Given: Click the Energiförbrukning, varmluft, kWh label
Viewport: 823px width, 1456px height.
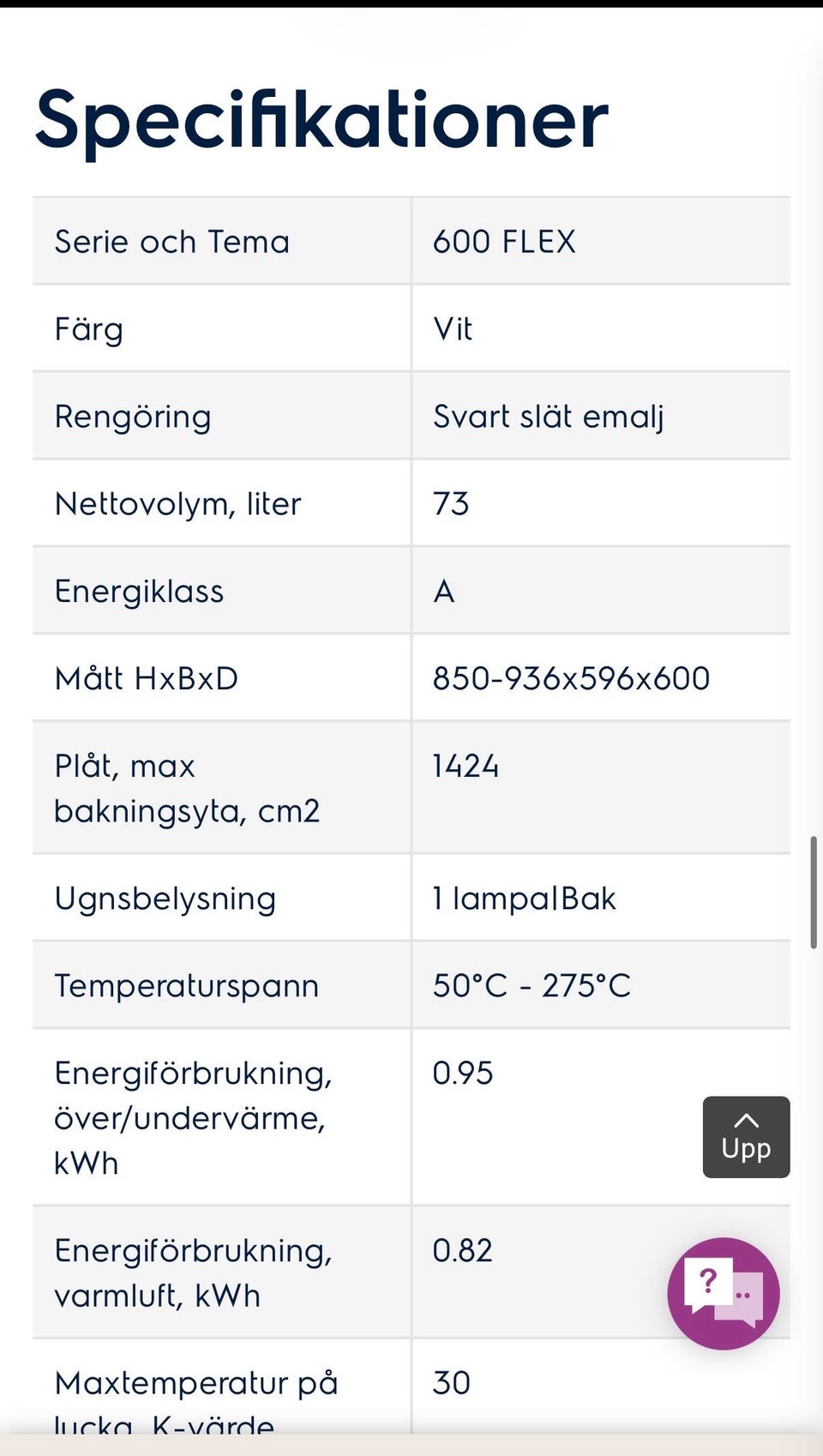Looking at the screenshot, I should point(194,1273).
